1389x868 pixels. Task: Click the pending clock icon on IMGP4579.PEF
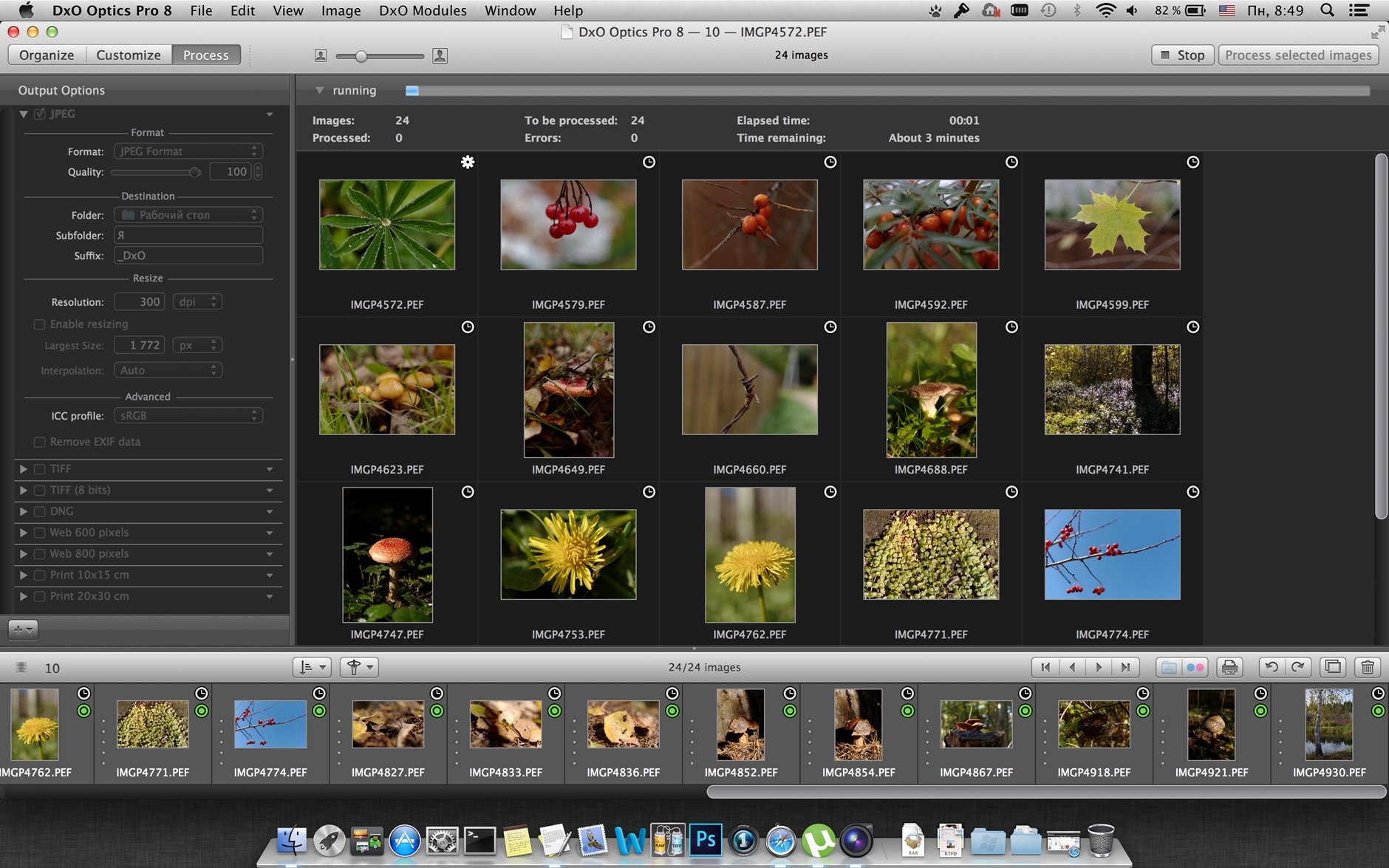click(649, 162)
